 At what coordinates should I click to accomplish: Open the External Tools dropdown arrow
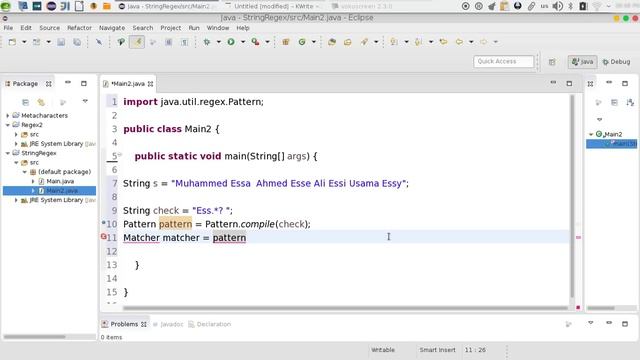point(268,42)
